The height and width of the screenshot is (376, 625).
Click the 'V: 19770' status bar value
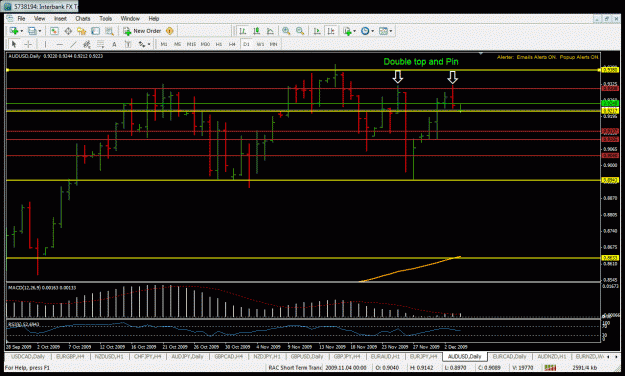click(522, 368)
